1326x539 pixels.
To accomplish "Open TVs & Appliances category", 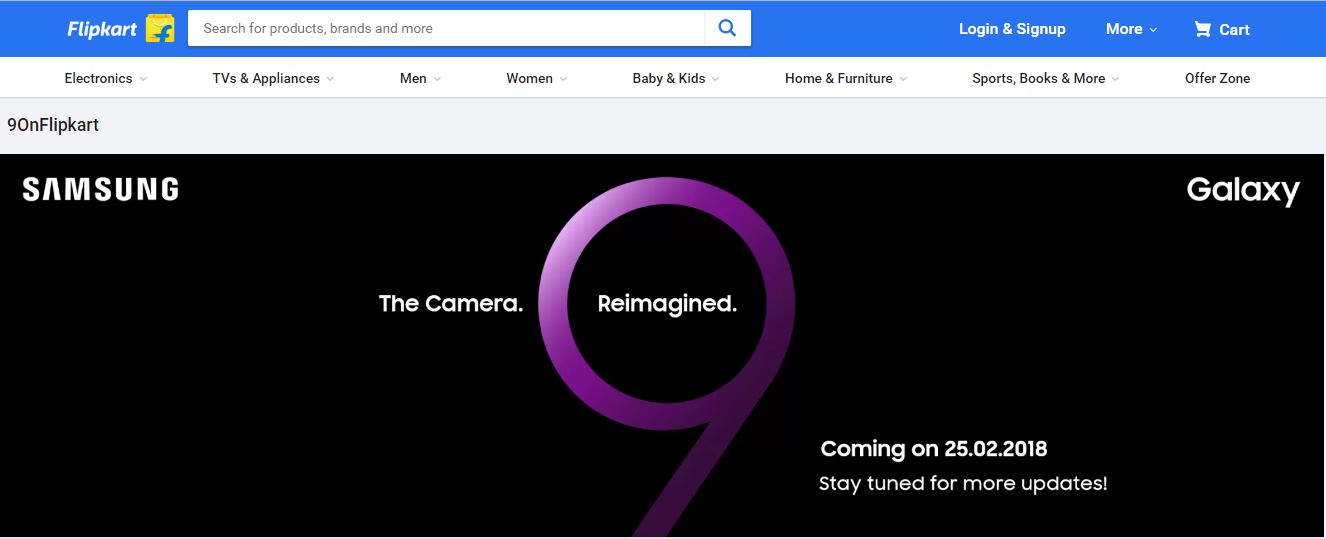I will pyautogui.click(x=266, y=78).
